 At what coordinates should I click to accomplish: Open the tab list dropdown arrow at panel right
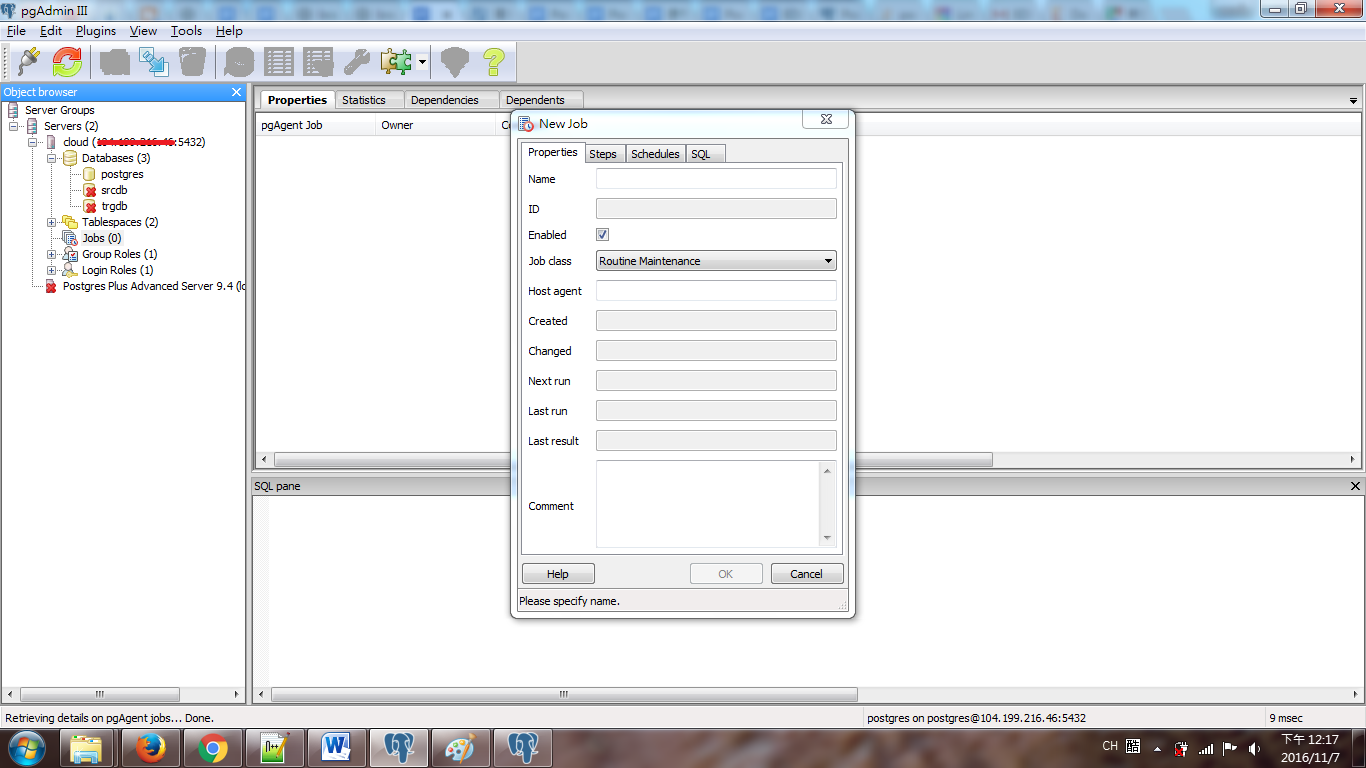click(x=1353, y=101)
